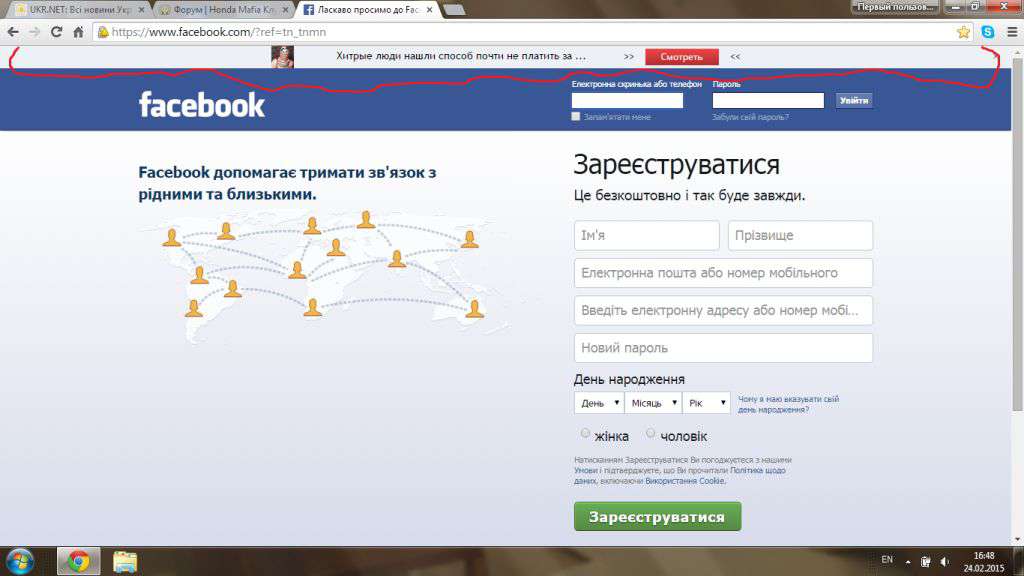Open the Chrome menu hamburger icon

click(x=1012, y=32)
